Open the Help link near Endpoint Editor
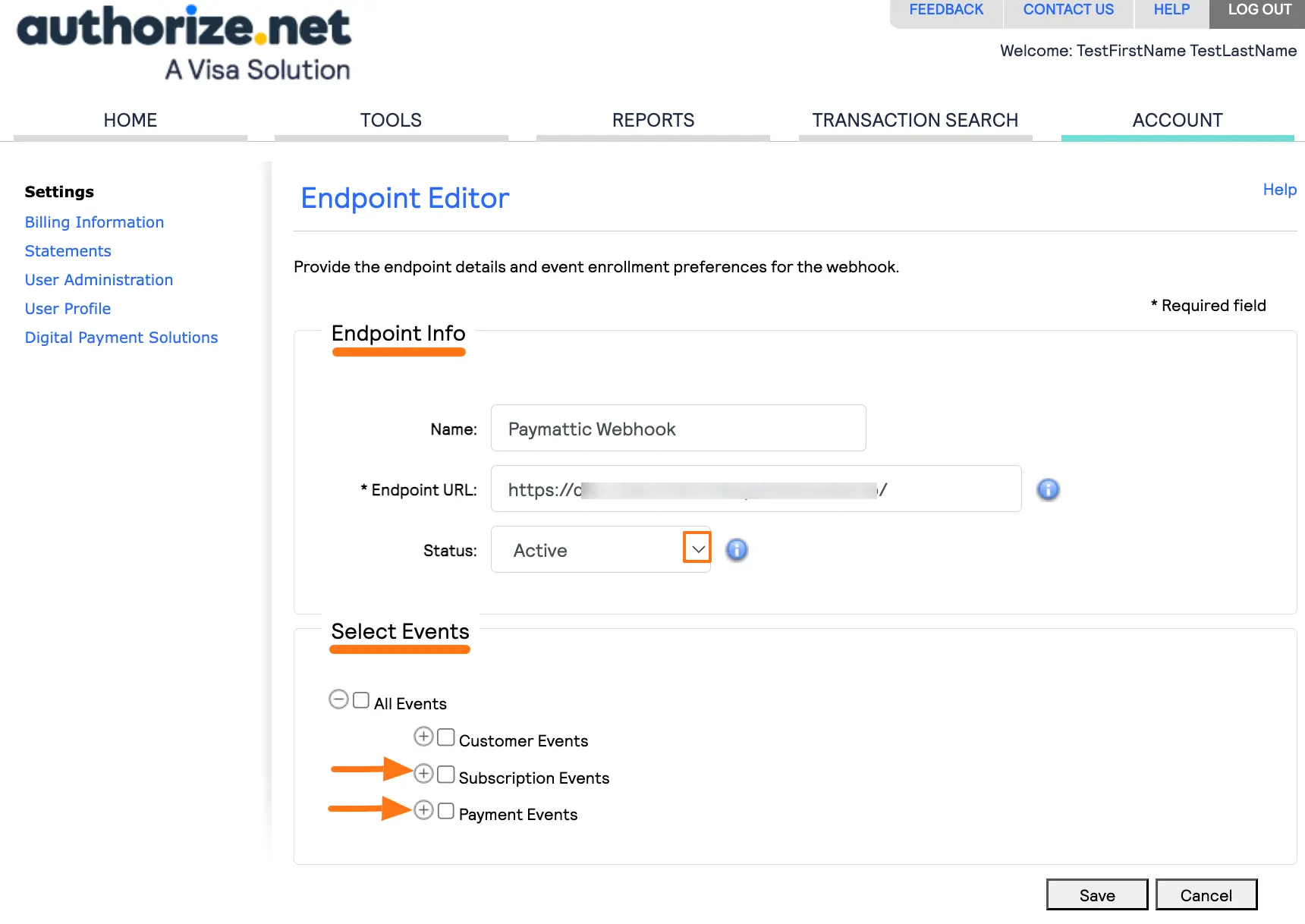The width and height of the screenshot is (1305, 924). (1279, 190)
